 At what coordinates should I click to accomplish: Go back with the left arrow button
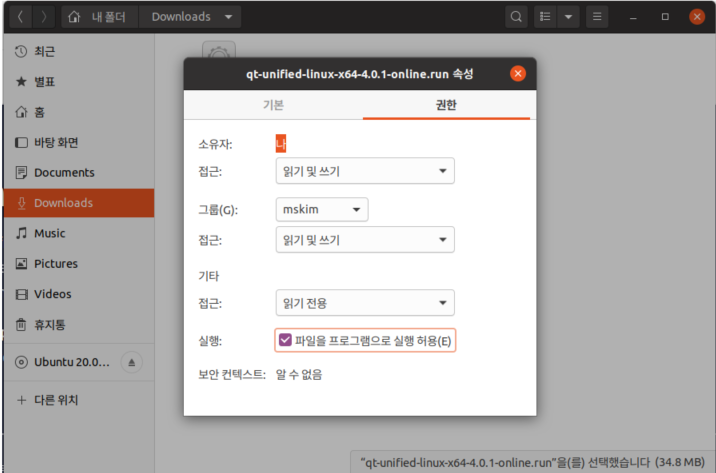20,17
